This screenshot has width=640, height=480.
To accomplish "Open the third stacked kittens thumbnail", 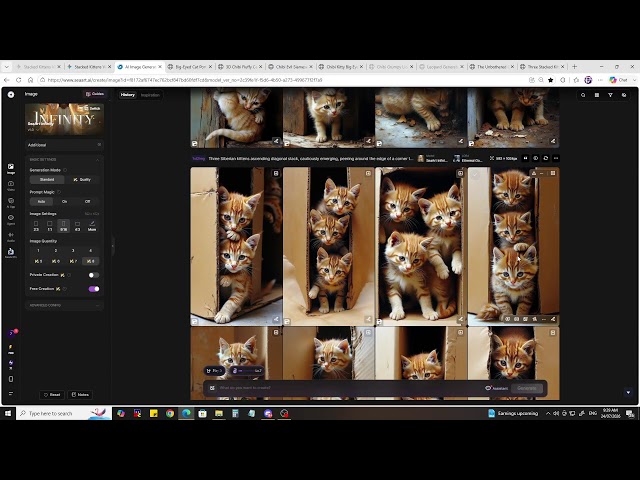I will [x=420, y=246].
